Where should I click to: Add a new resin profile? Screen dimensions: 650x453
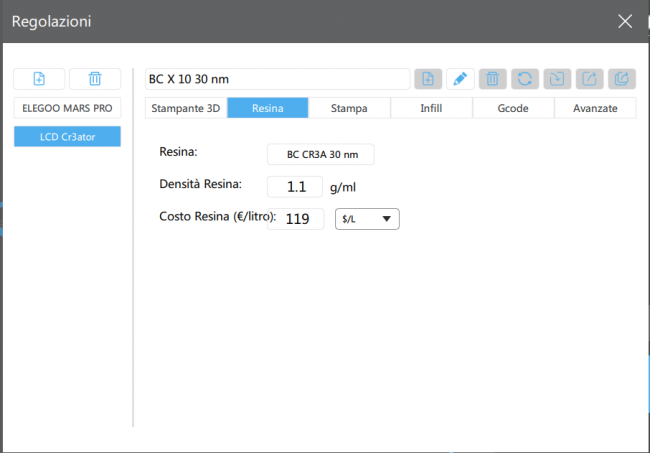tap(427, 79)
